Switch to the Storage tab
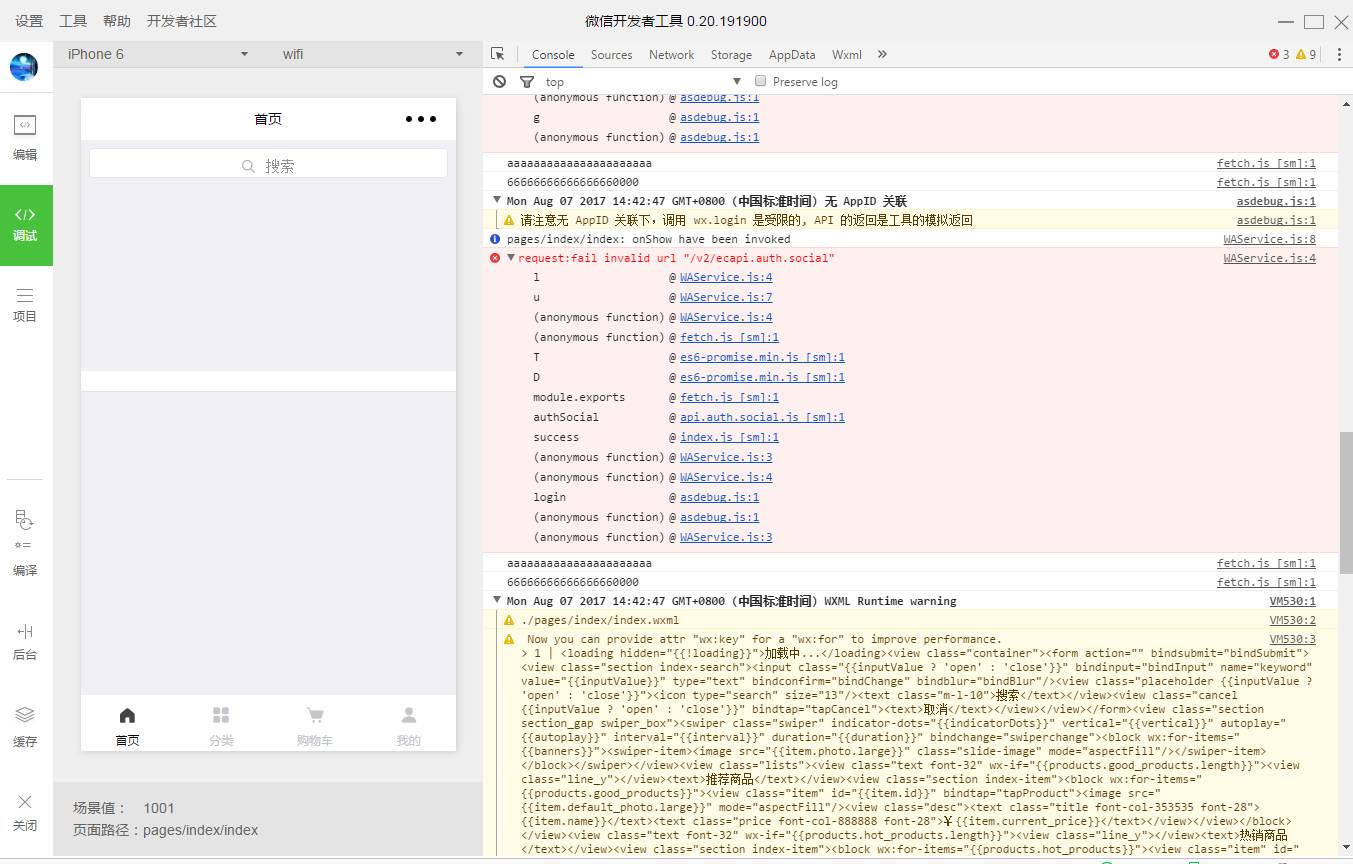Image resolution: width=1353 pixels, height=864 pixels. coord(731,55)
